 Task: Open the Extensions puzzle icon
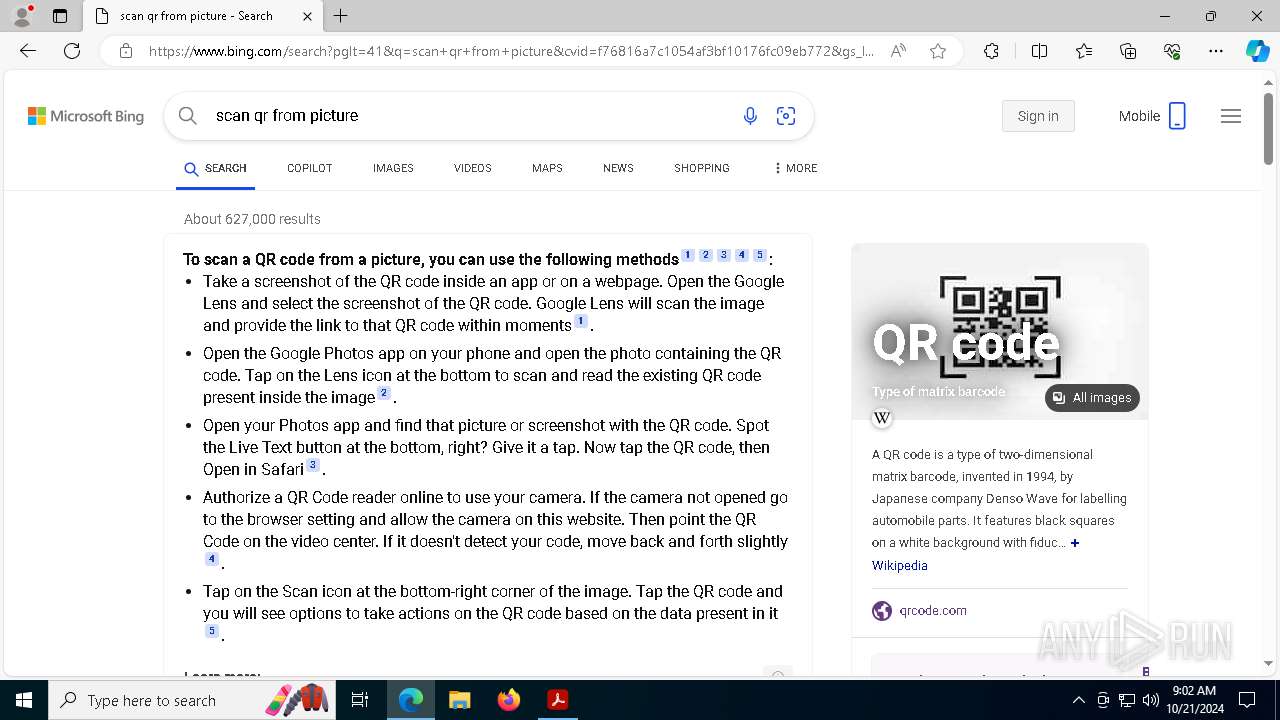[991, 51]
